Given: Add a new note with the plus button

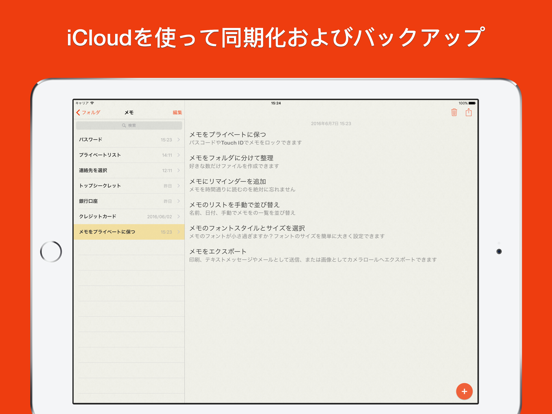Looking at the screenshot, I should point(464,391).
